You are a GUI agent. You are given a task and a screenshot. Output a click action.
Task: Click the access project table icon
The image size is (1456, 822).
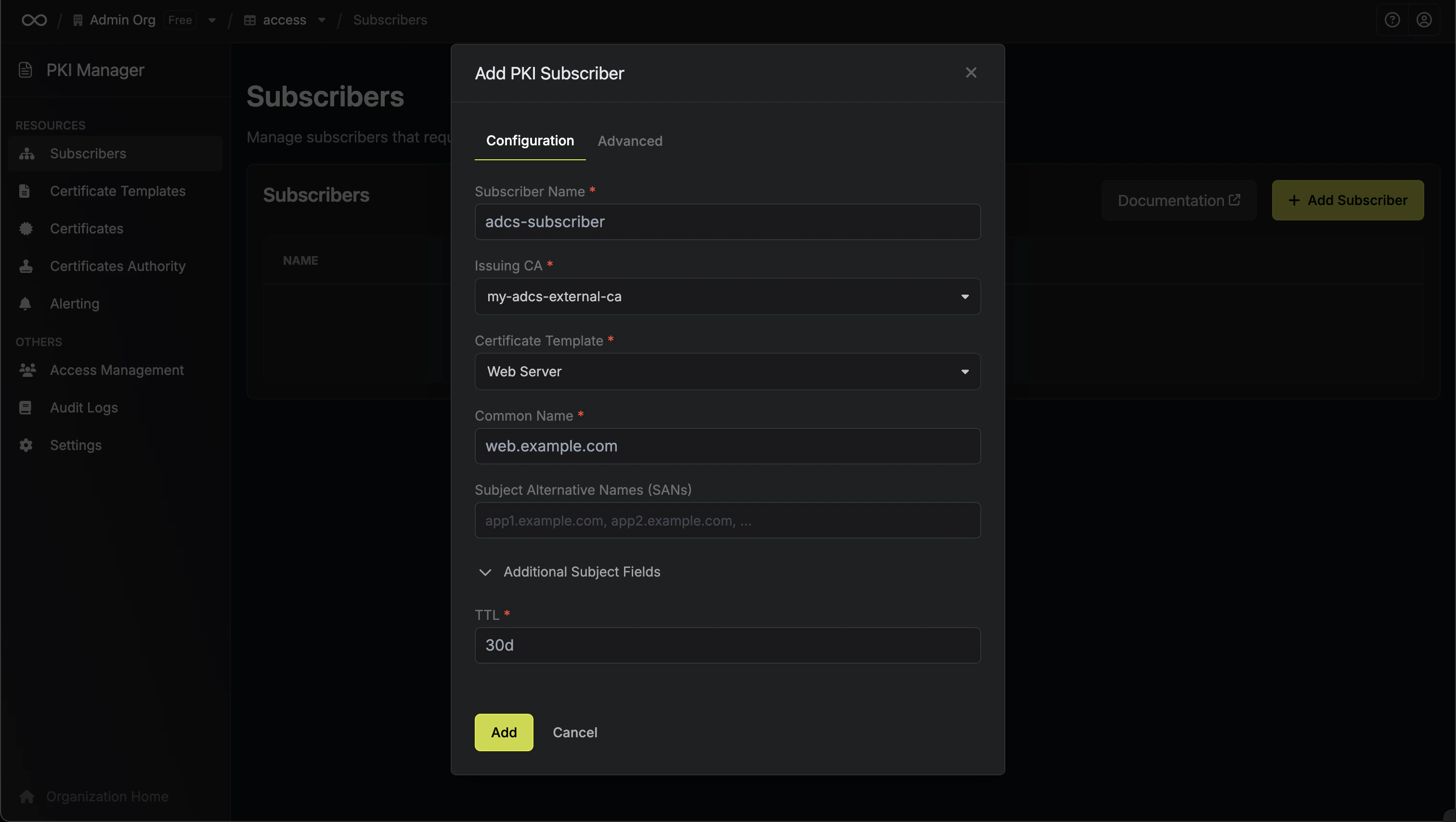[250, 20]
